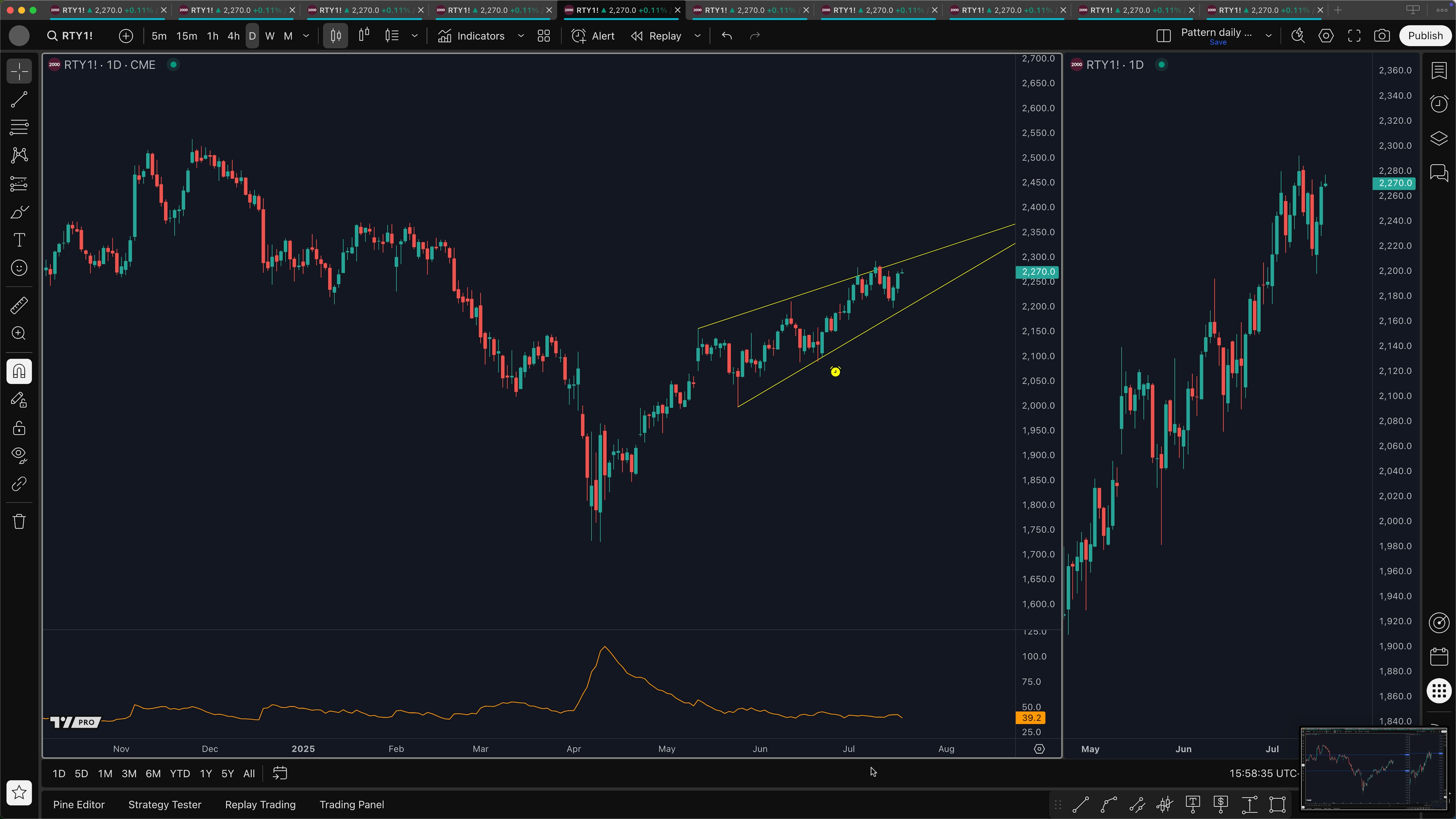Open the Strategy Tester tab
Image resolution: width=1456 pixels, height=819 pixels.
point(165,805)
